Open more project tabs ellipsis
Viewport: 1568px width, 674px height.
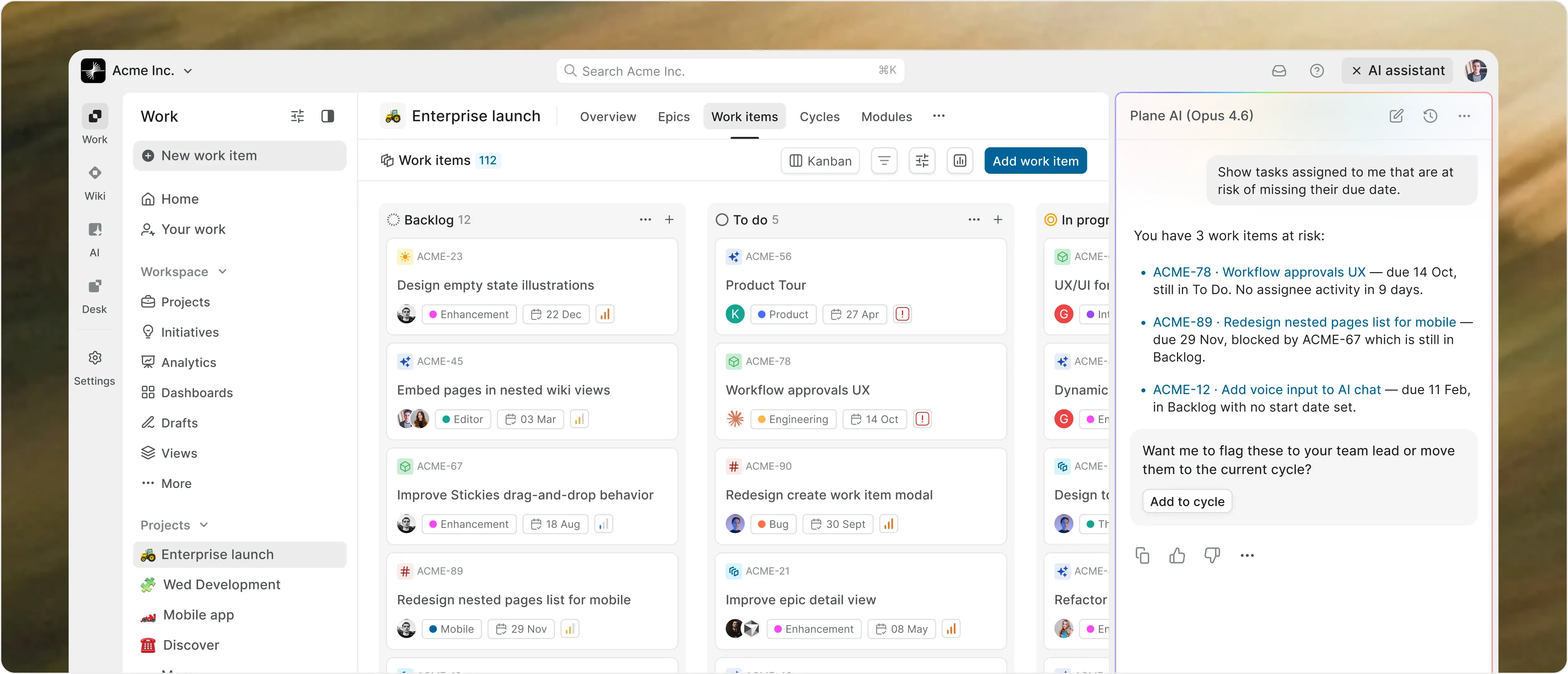click(x=938, y=115)
